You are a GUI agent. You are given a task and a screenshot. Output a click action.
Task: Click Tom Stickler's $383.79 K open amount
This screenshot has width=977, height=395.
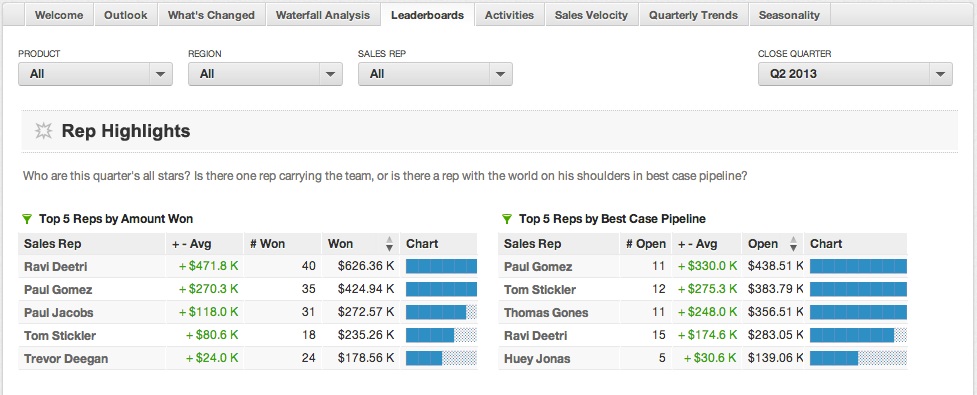point(774,290)
